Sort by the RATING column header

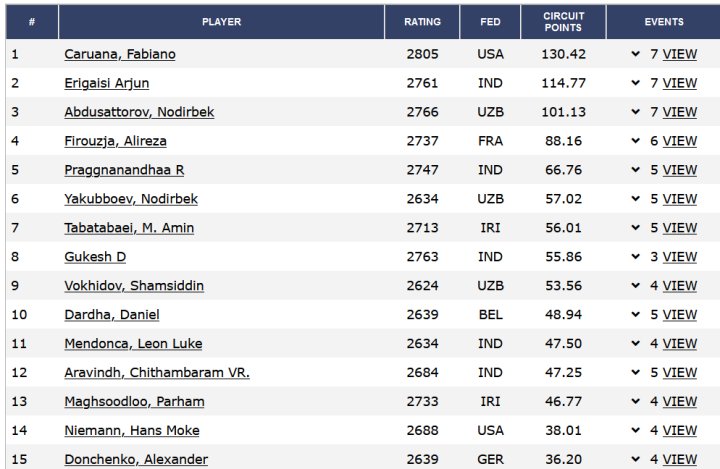coord(422,22)
